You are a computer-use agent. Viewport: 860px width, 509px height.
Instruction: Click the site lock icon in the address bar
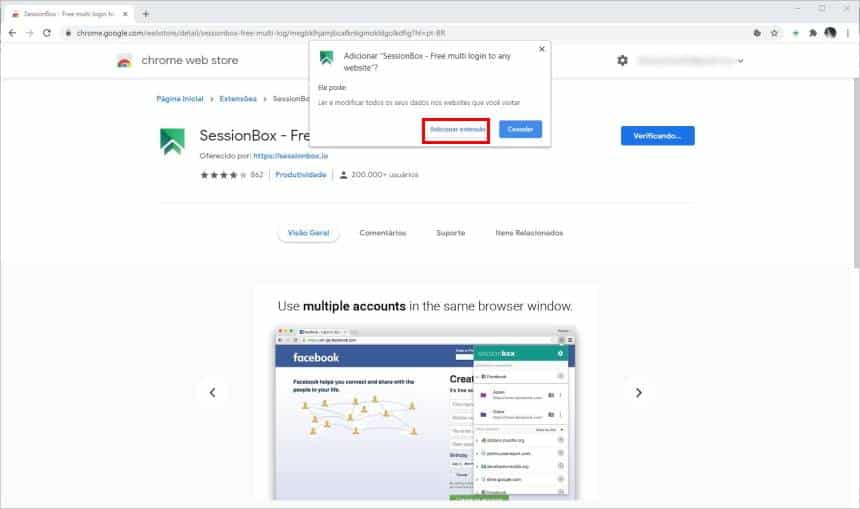(68, 33)
